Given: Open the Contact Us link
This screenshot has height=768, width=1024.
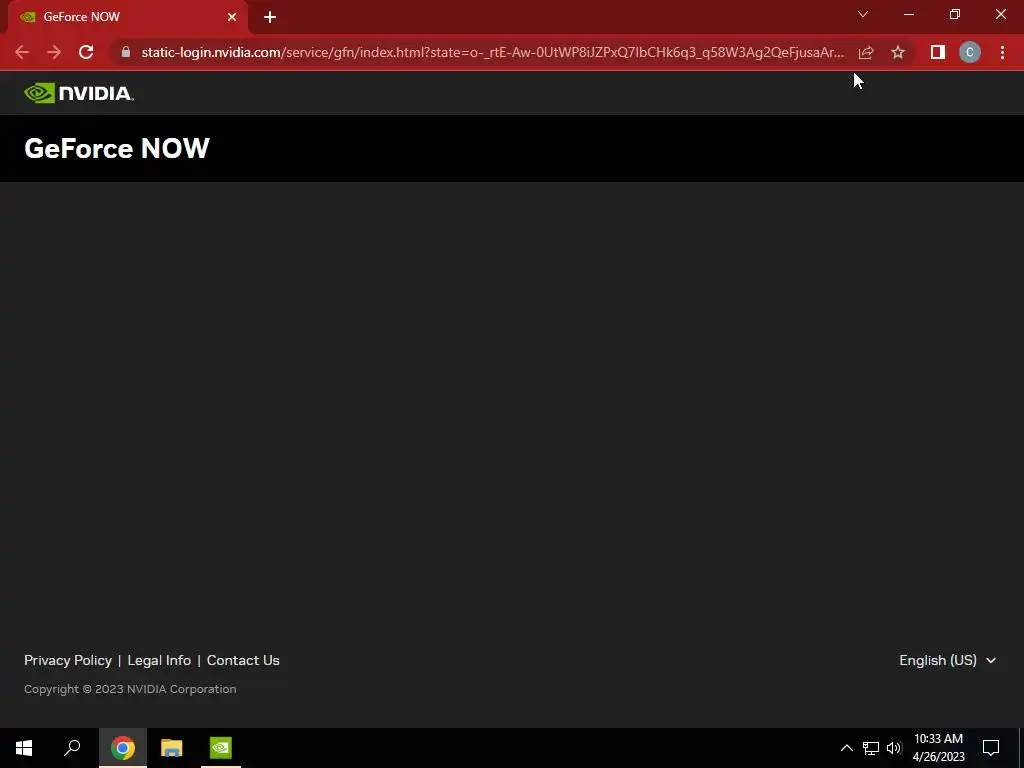Looking at the screenshot, I should click(243, 660).
